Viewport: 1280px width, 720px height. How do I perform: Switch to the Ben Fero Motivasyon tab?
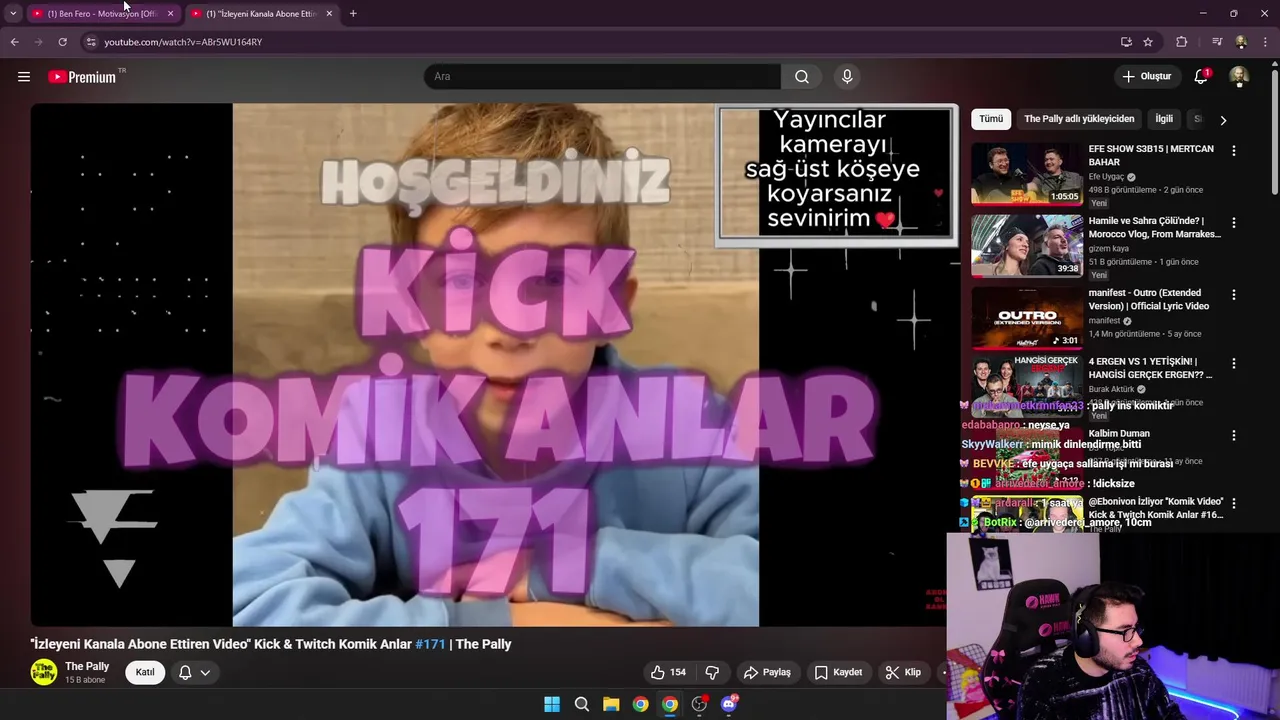click(x=102, y=14)
